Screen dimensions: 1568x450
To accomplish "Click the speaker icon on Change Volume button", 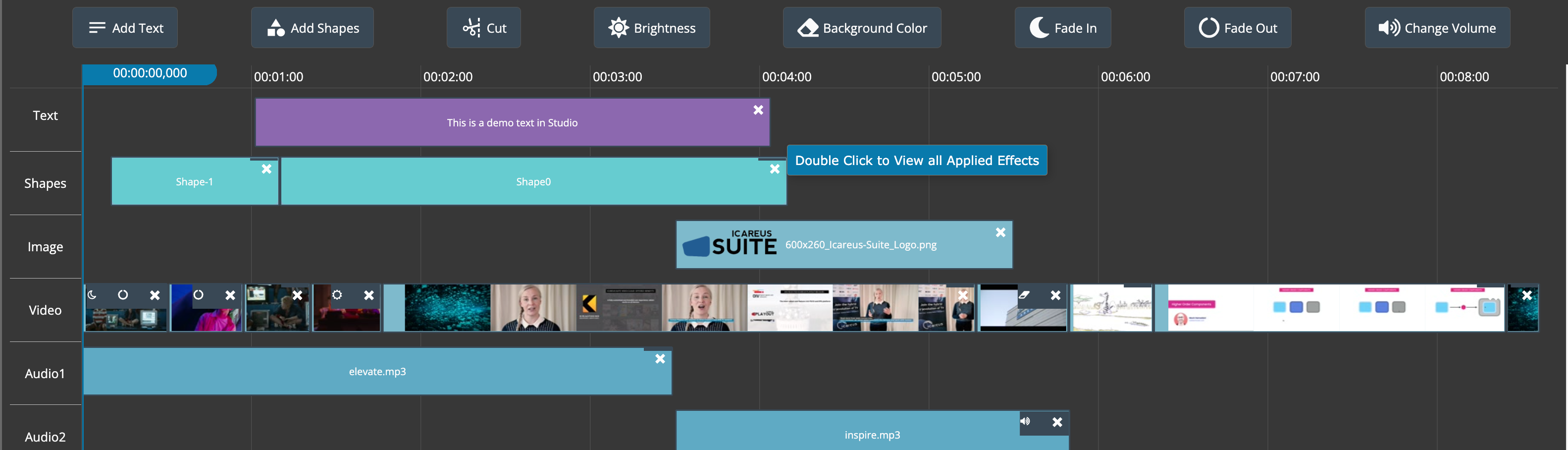I will tap(1390, 27).
